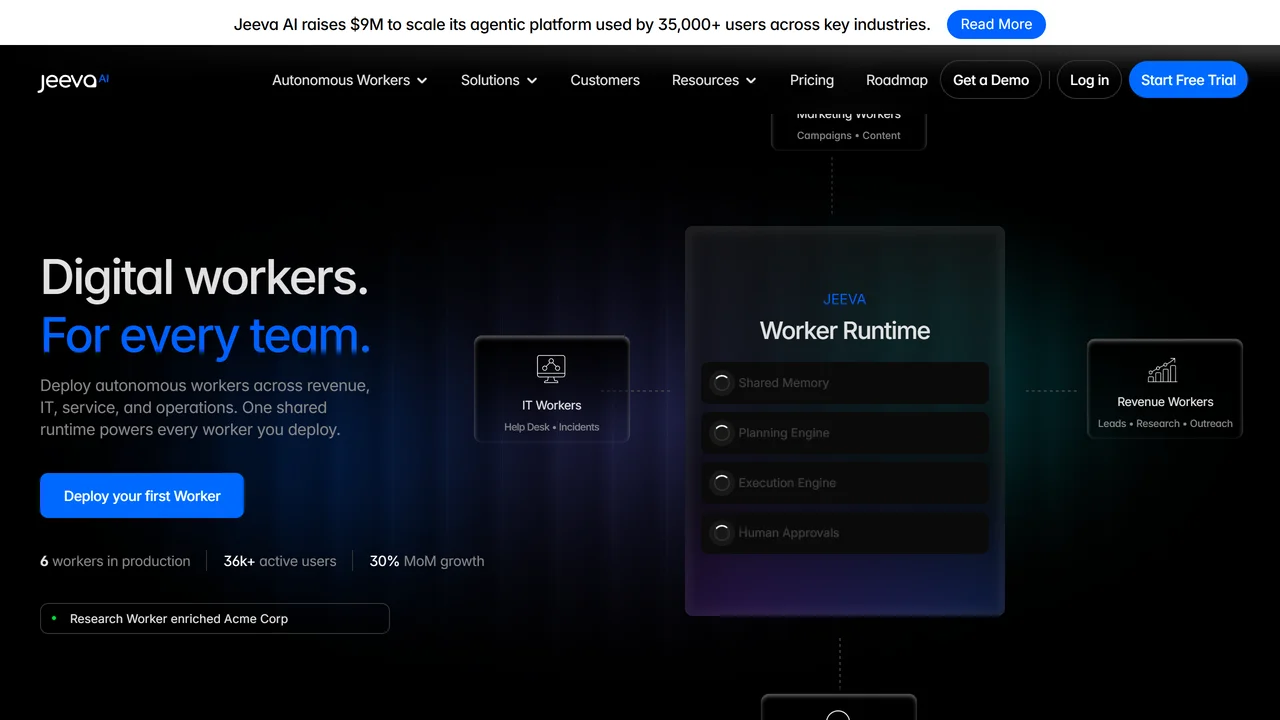Expand the Solutions menu chevron
The height and width of the screenshot is (720, 1280).
(532, 80)
